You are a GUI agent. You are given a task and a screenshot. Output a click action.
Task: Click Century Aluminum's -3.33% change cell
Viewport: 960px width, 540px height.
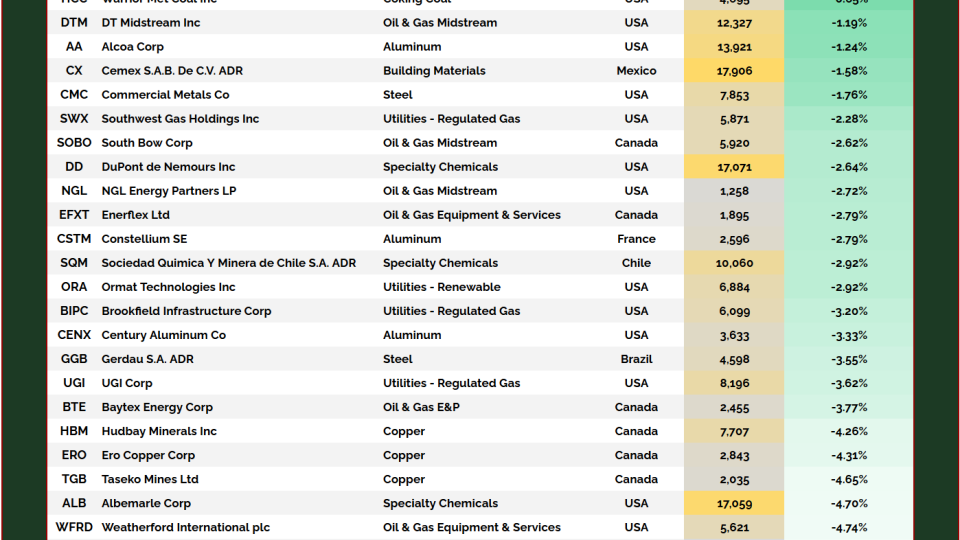(x=848, y=335)
